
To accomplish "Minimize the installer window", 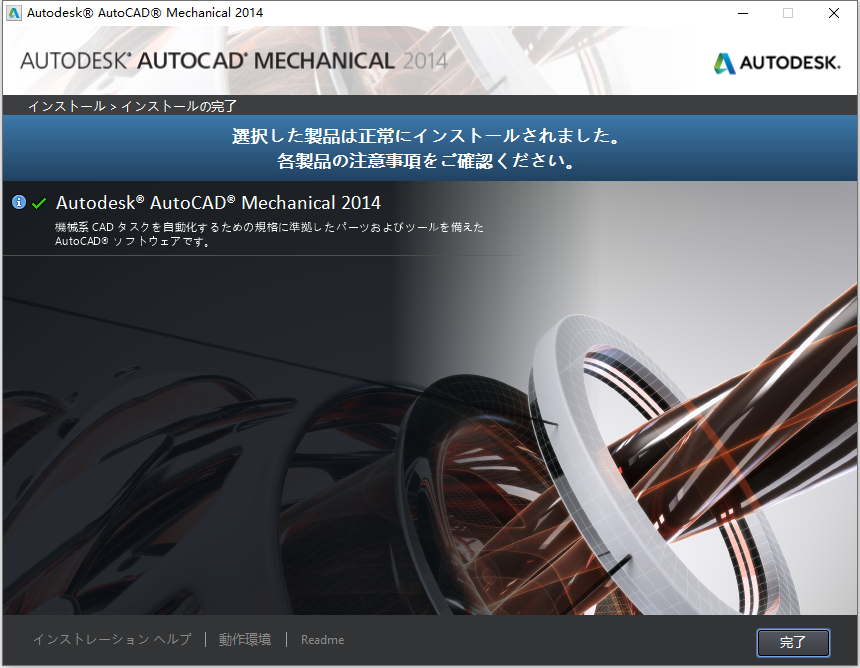I will [743, 13].
